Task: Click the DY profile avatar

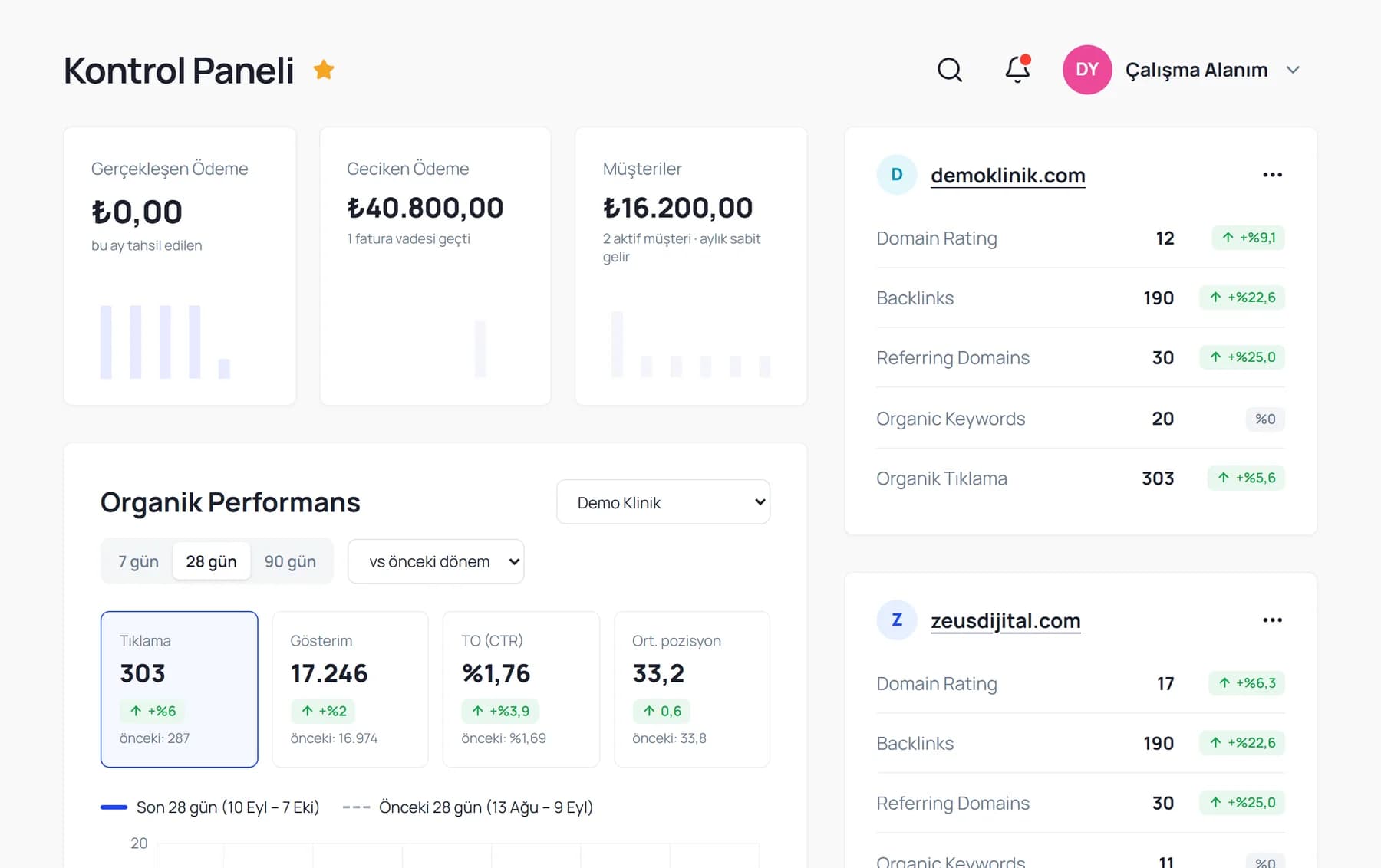Action: pyautogui.click(x=1087, y=70)
